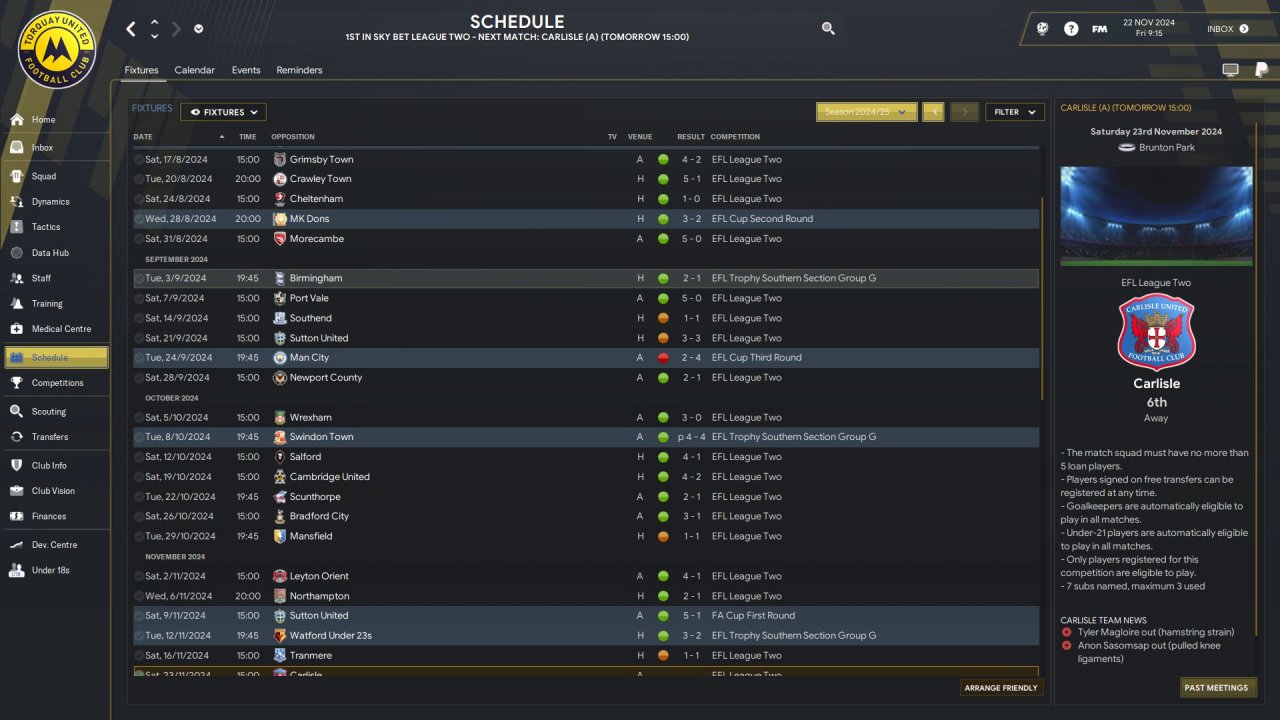This screenshot has width=1280, height=720.
Task: Open the Season 2024/25 selector
Action: pos(866,112)
